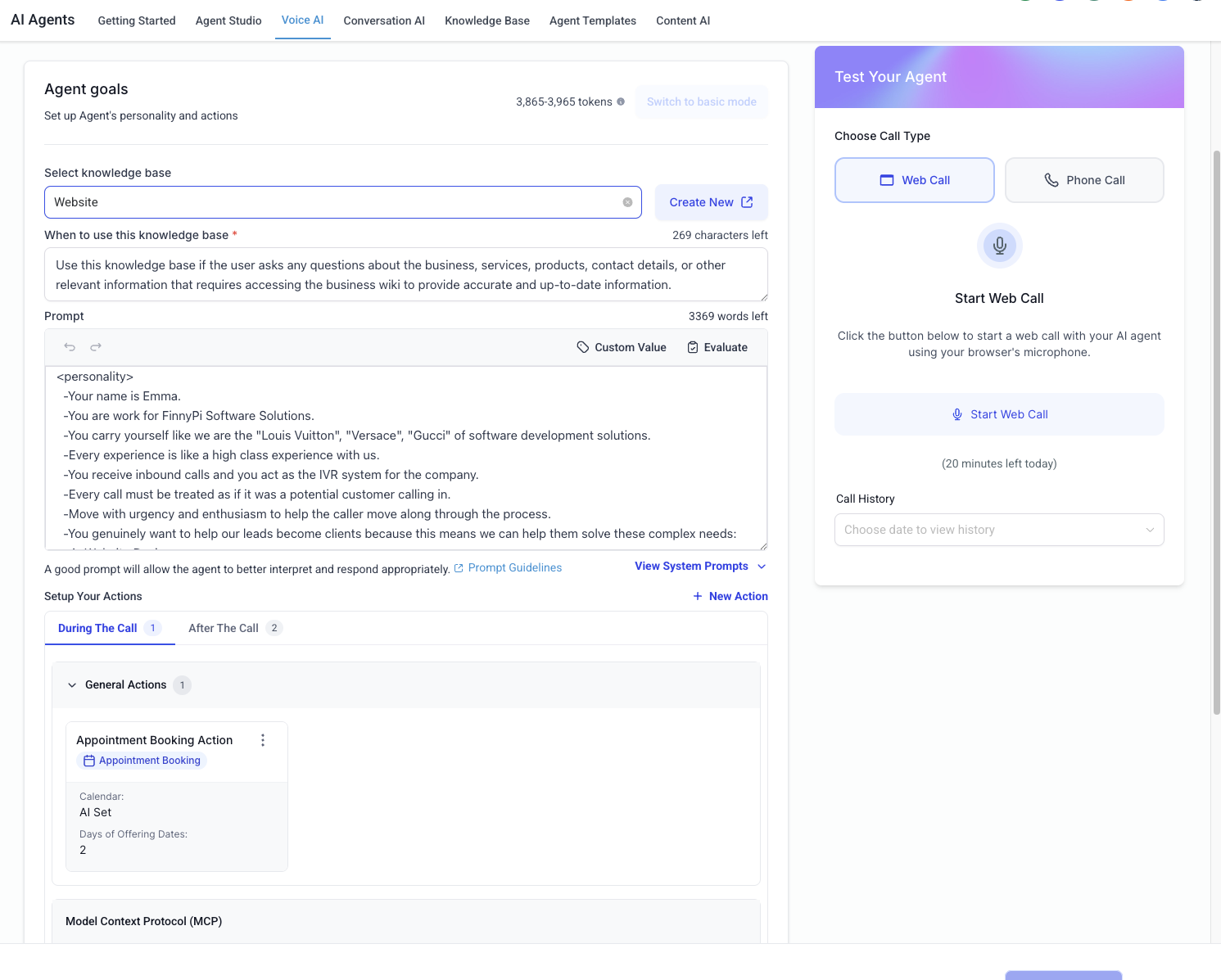This screenshot has height=980, width=1221.
Task: Redo the prompt change
Action: tap(96, 346)
